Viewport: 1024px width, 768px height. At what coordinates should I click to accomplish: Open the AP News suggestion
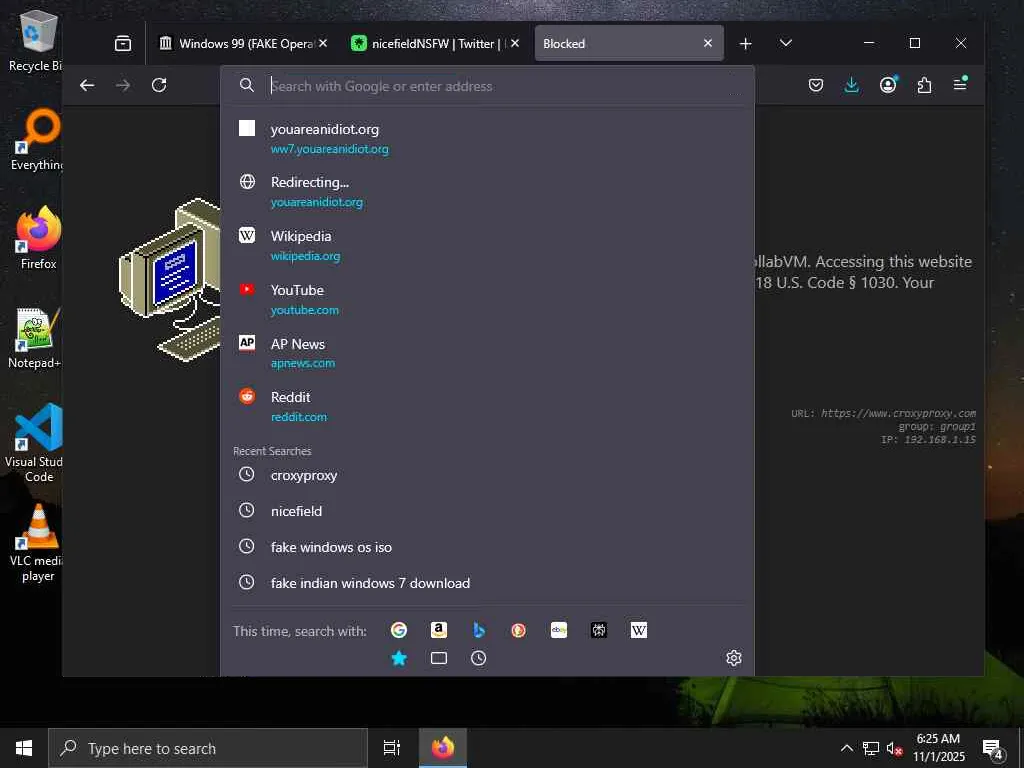487,353
